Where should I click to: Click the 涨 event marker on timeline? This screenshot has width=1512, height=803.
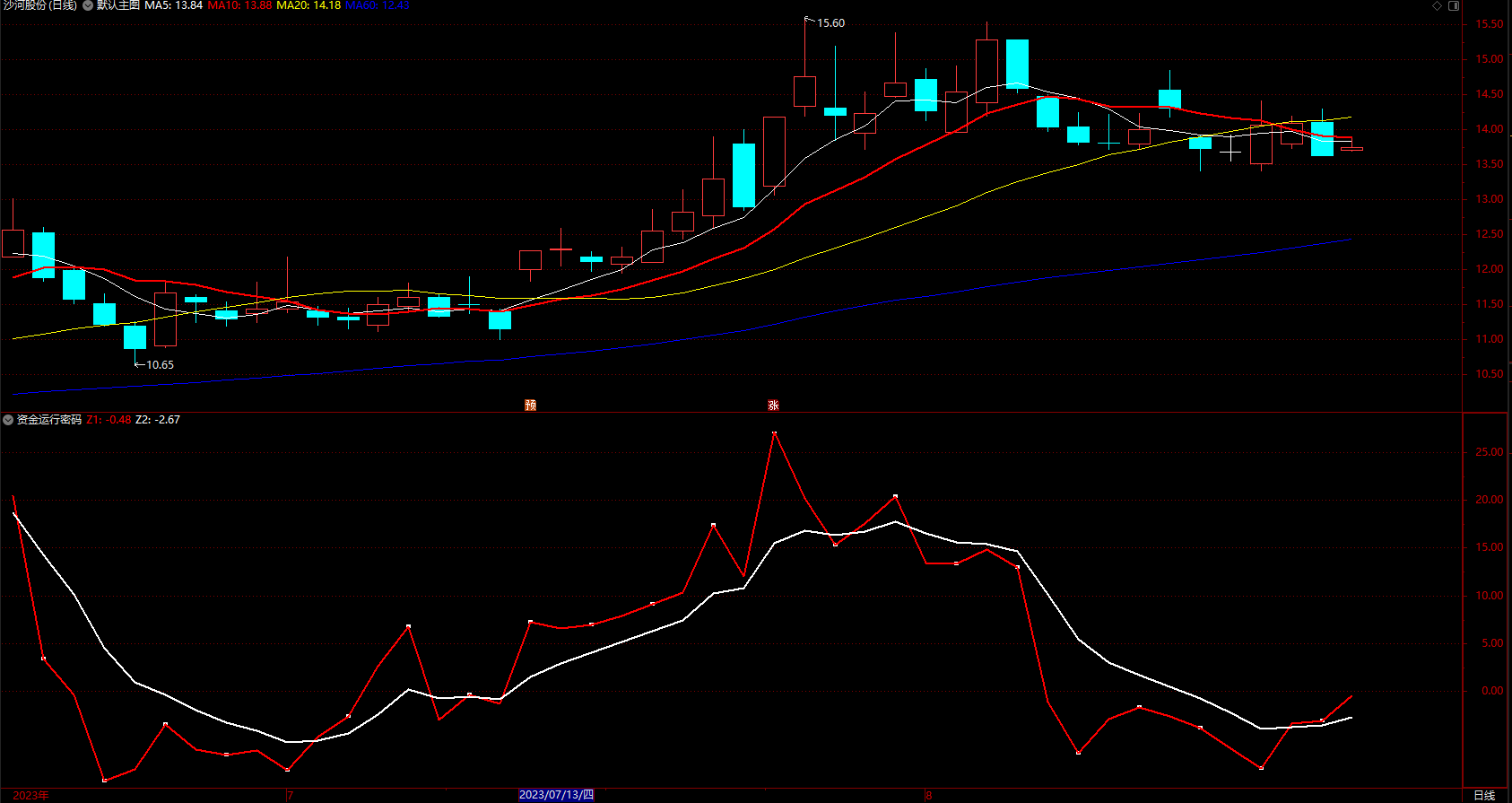coord(773,406)
